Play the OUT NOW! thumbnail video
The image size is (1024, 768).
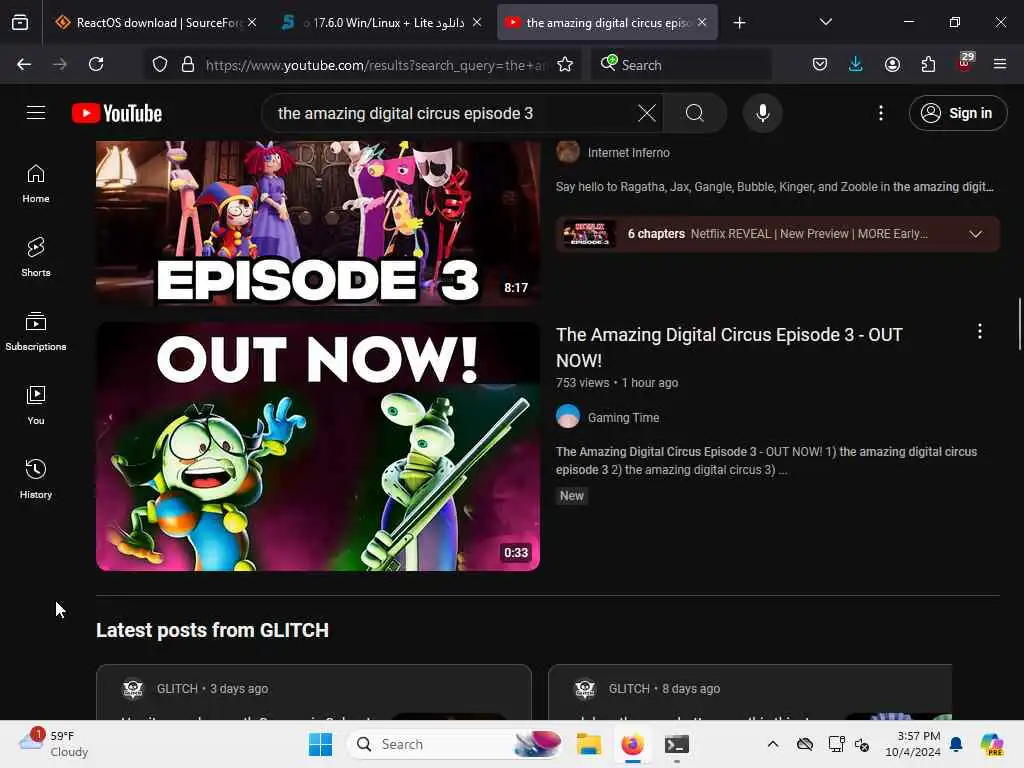pos(318,447)
